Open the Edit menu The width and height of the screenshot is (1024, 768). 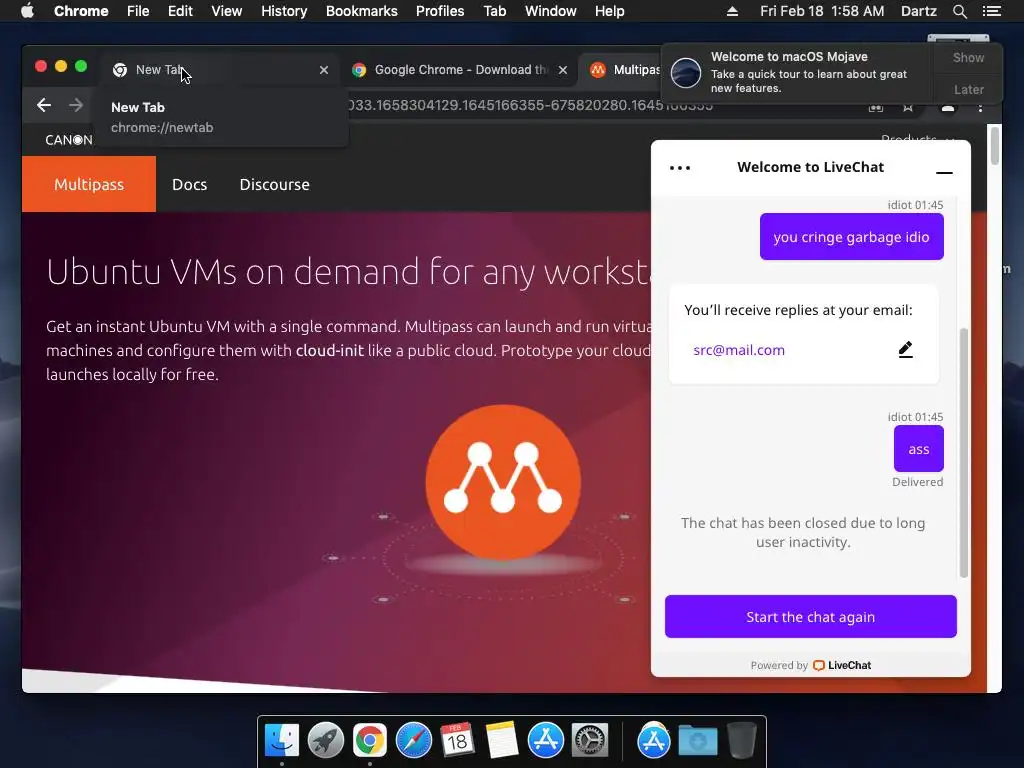coord(180,11)
